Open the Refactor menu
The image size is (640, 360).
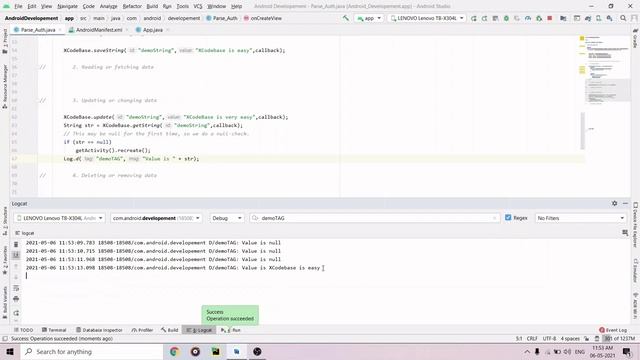click(x=132, y=7)
